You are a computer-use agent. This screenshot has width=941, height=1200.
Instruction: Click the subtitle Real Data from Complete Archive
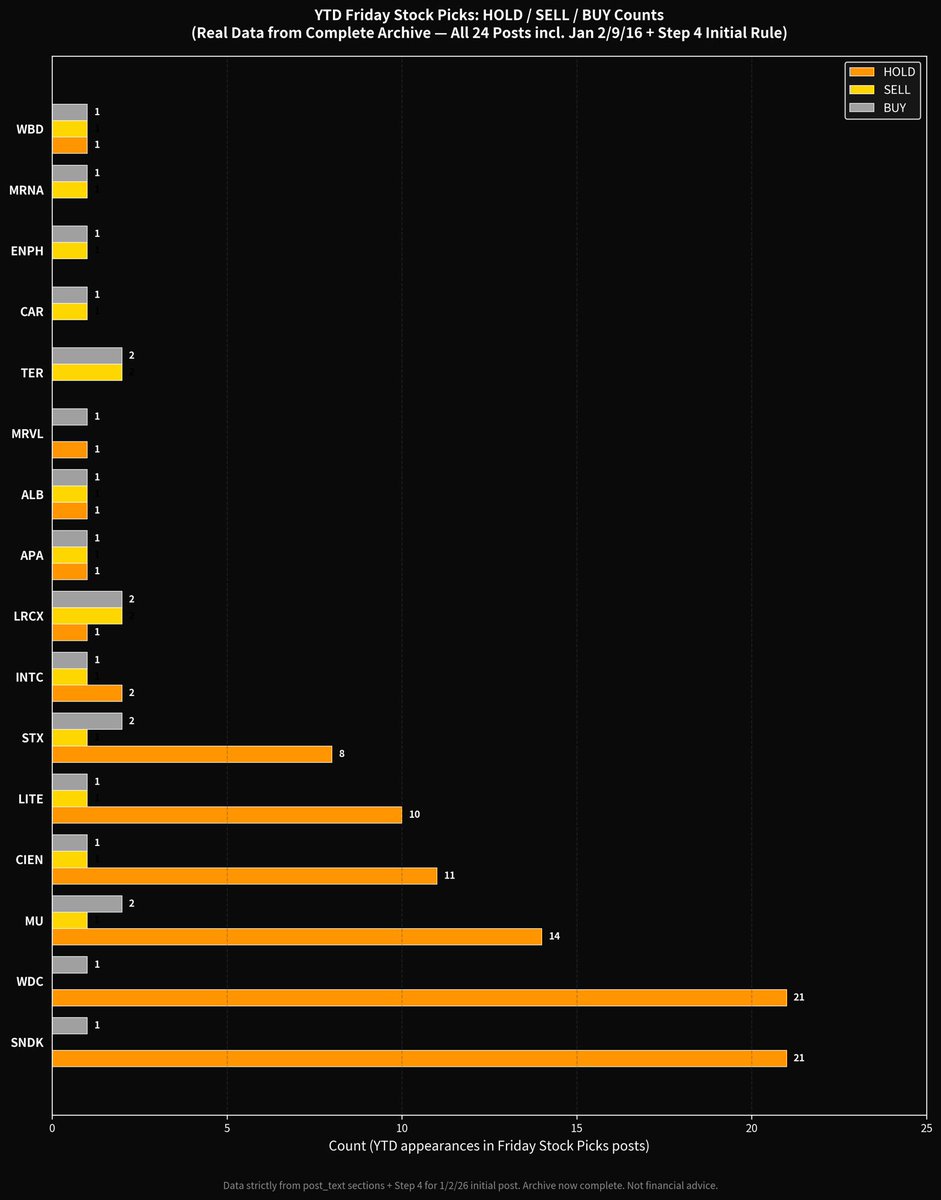pos(489,32)
